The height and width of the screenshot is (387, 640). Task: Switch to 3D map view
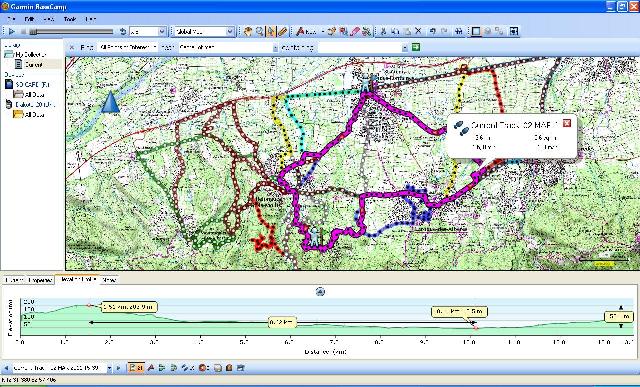(x=488, y=31)
